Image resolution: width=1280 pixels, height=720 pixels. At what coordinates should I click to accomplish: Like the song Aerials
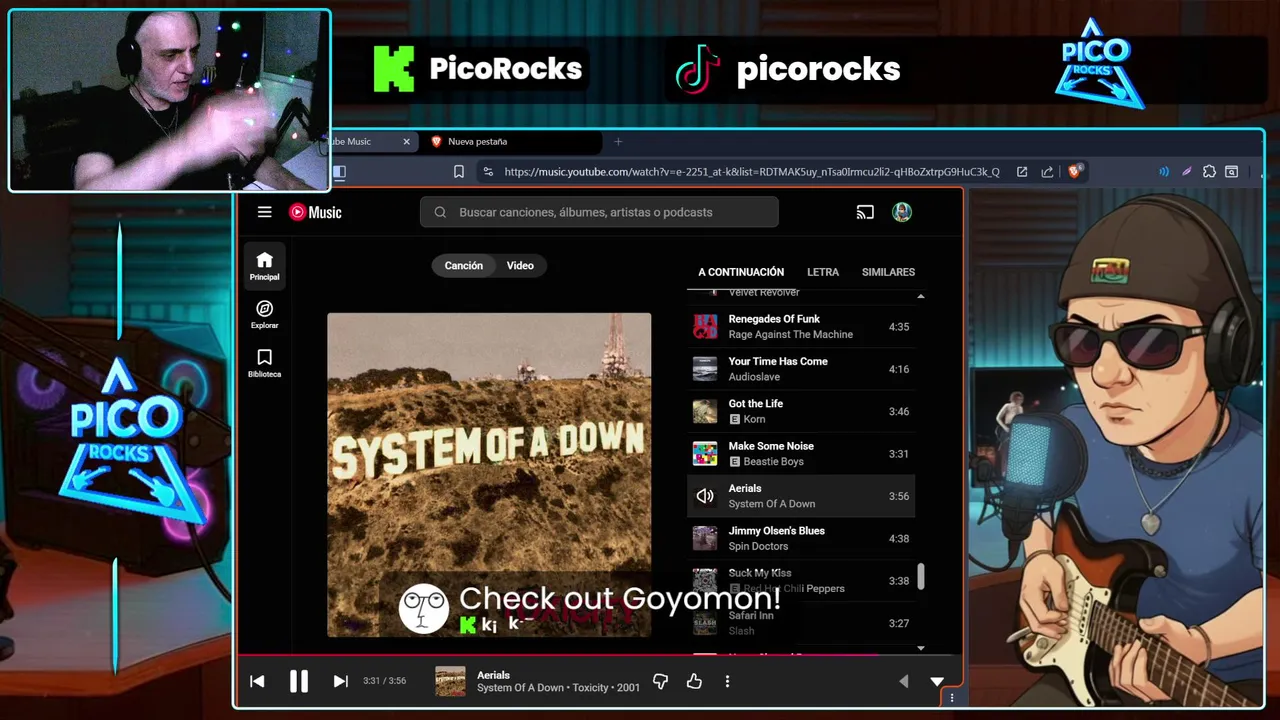[694, 681]
